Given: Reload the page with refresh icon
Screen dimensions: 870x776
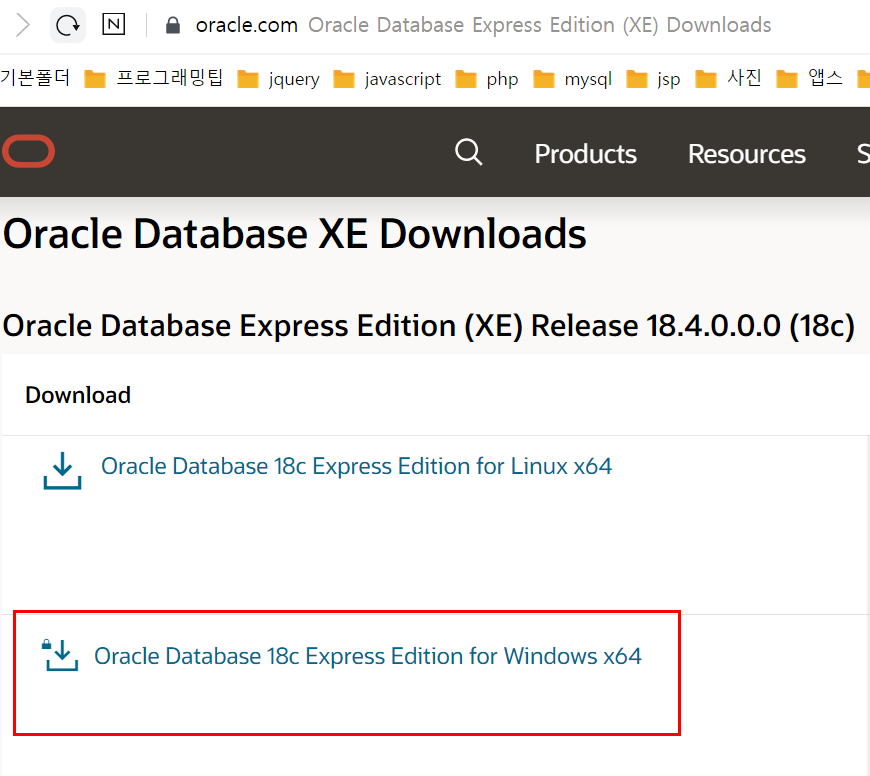Looking at the screenshot, I should coord(68,25).
